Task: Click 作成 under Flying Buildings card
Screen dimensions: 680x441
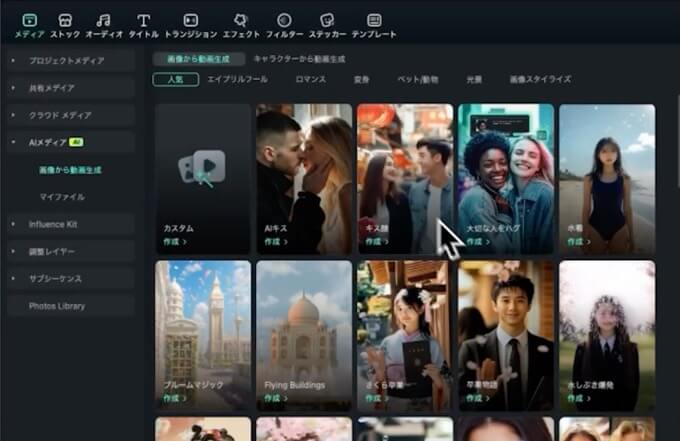Action: pos(276,398)
